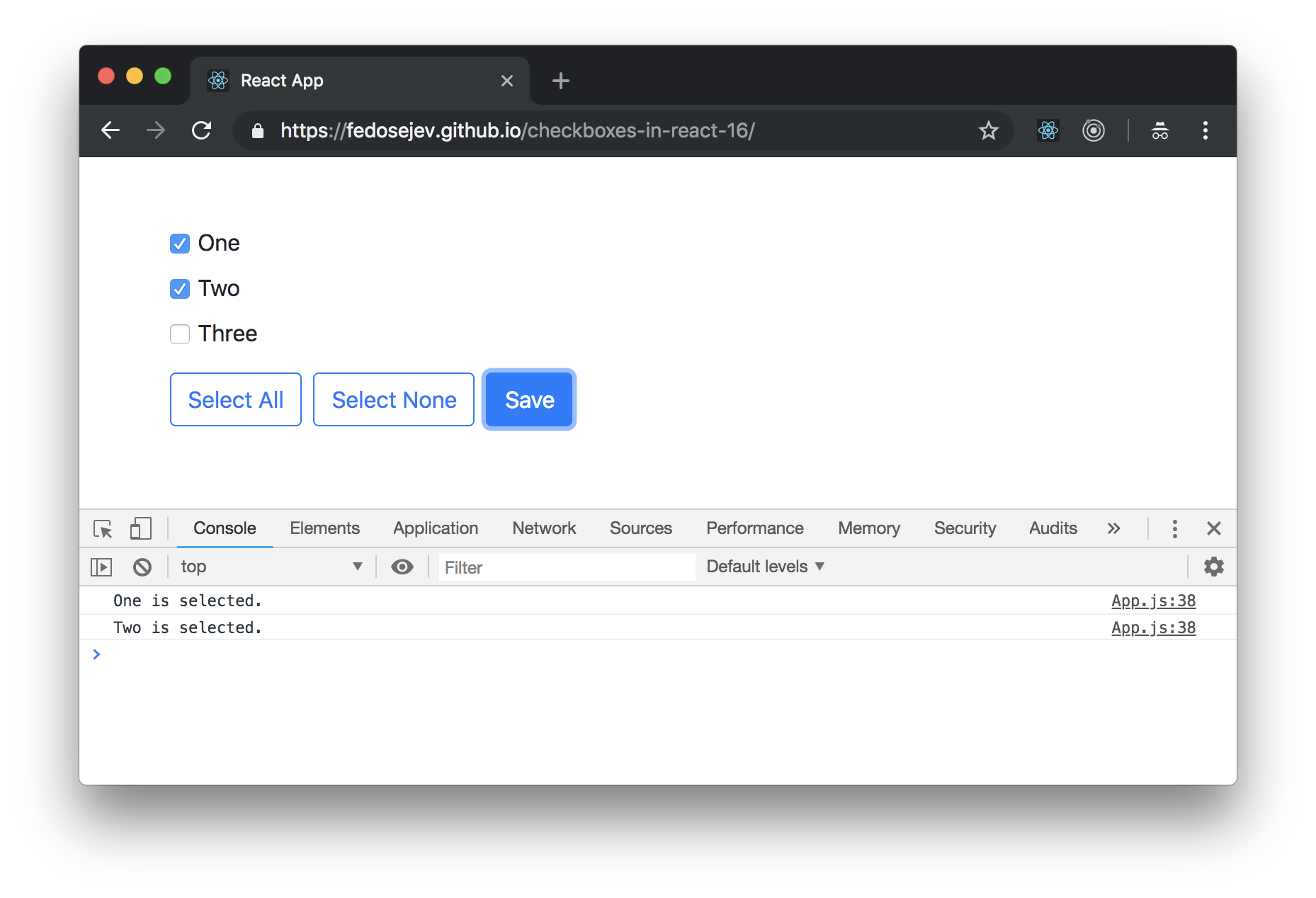Open console settings gear
Image resolution: width=1316 pixels, height=898 pixels.
click(x=1214, y=567)
